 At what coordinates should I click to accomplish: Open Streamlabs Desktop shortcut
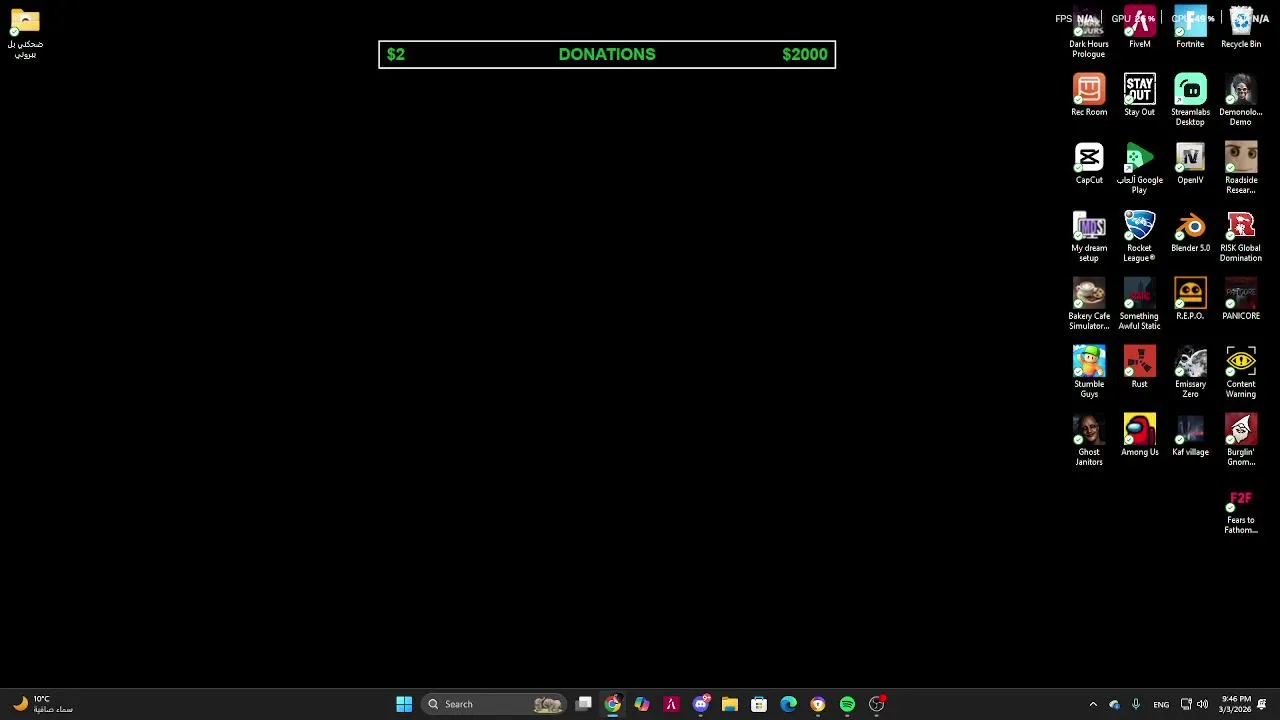point(1190,100)
